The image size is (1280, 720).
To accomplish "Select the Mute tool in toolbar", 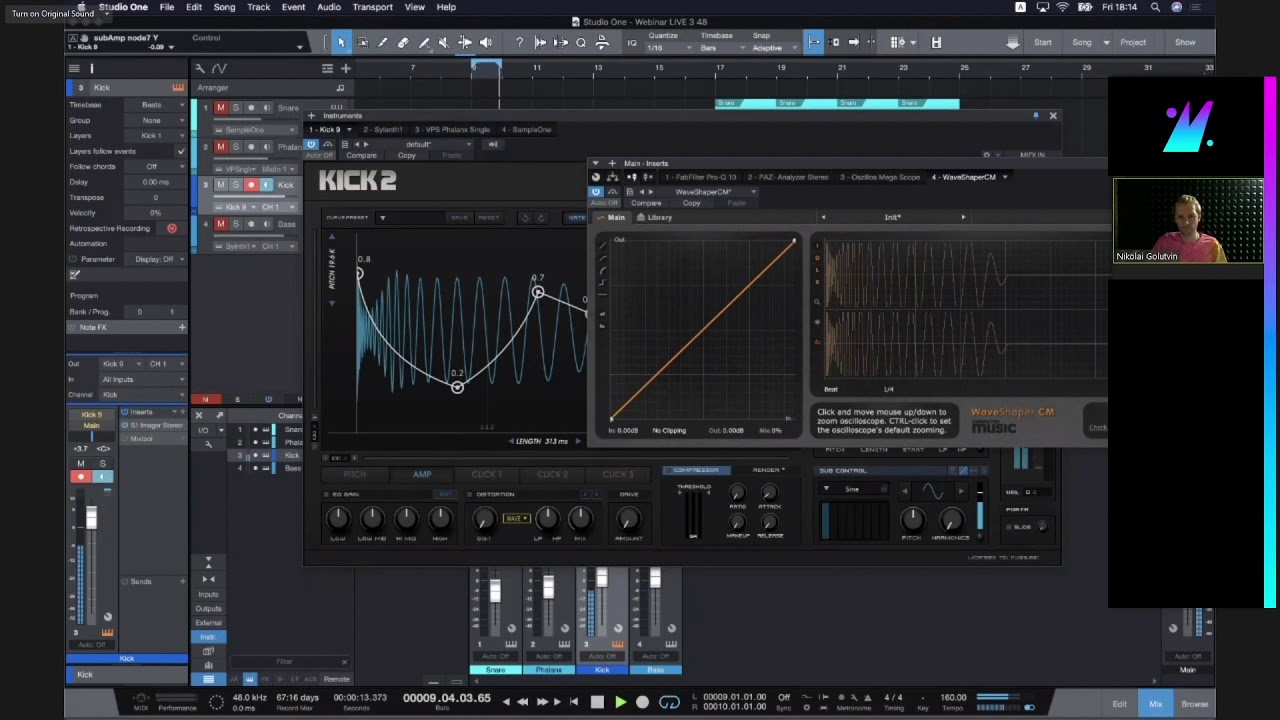I will 444,42.
